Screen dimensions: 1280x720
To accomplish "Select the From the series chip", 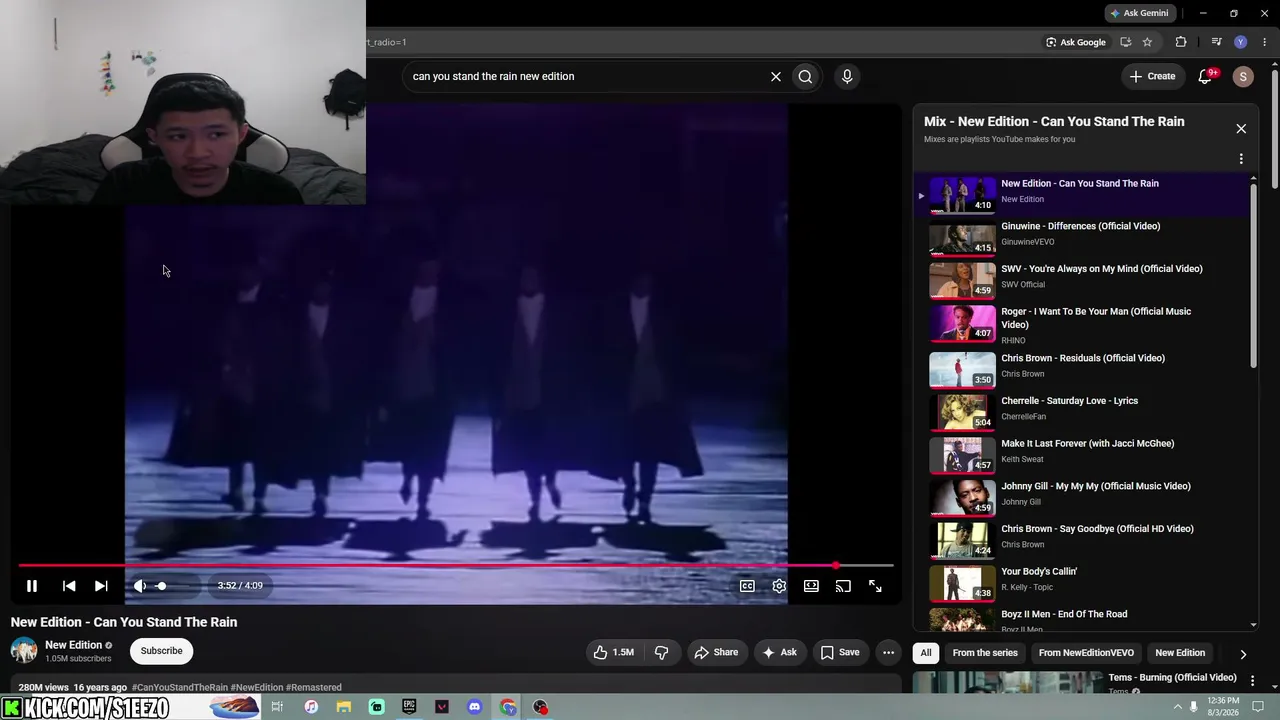I will pos(985,653).
